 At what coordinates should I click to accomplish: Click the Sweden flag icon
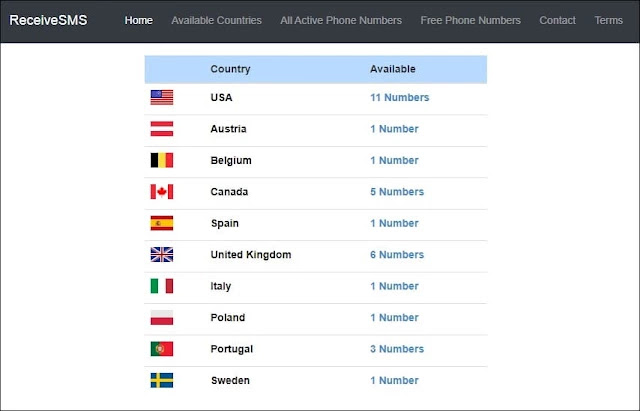point(162,380)
